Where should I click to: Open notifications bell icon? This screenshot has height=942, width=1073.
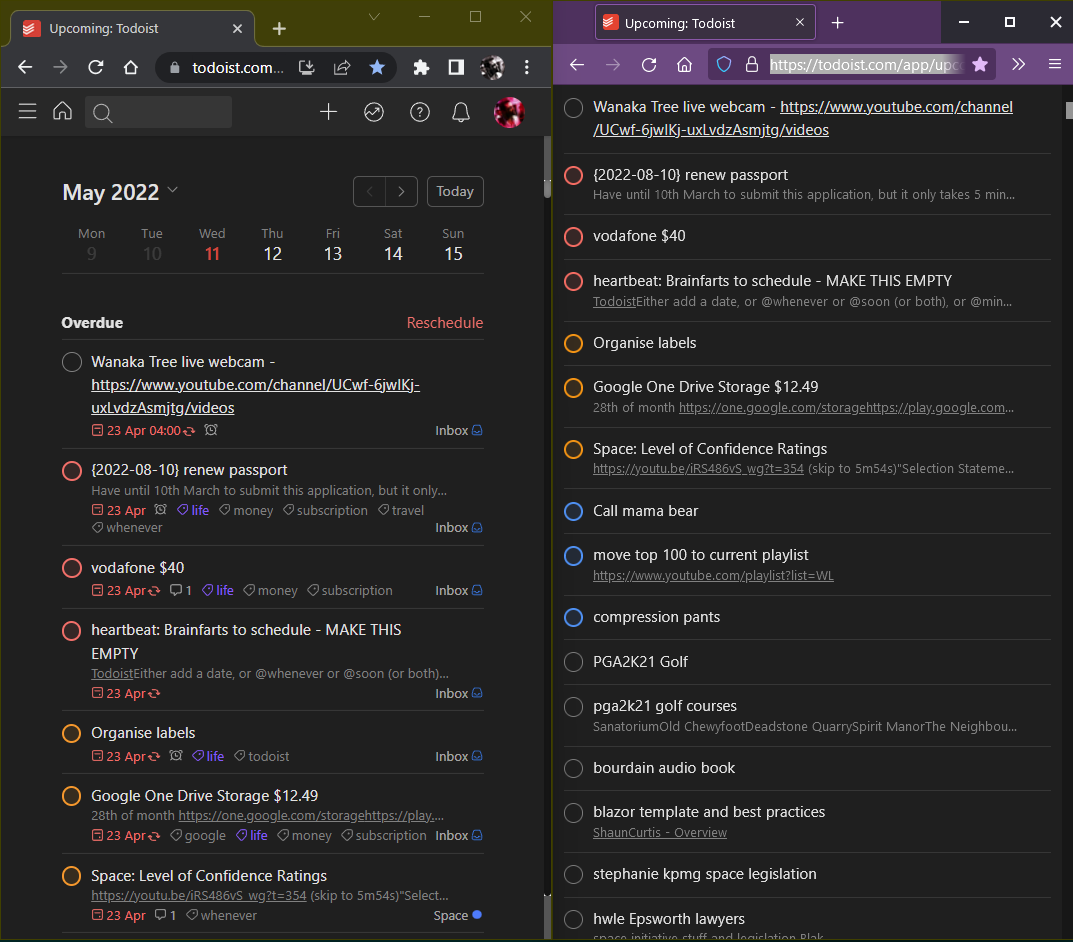pos(461,112)
